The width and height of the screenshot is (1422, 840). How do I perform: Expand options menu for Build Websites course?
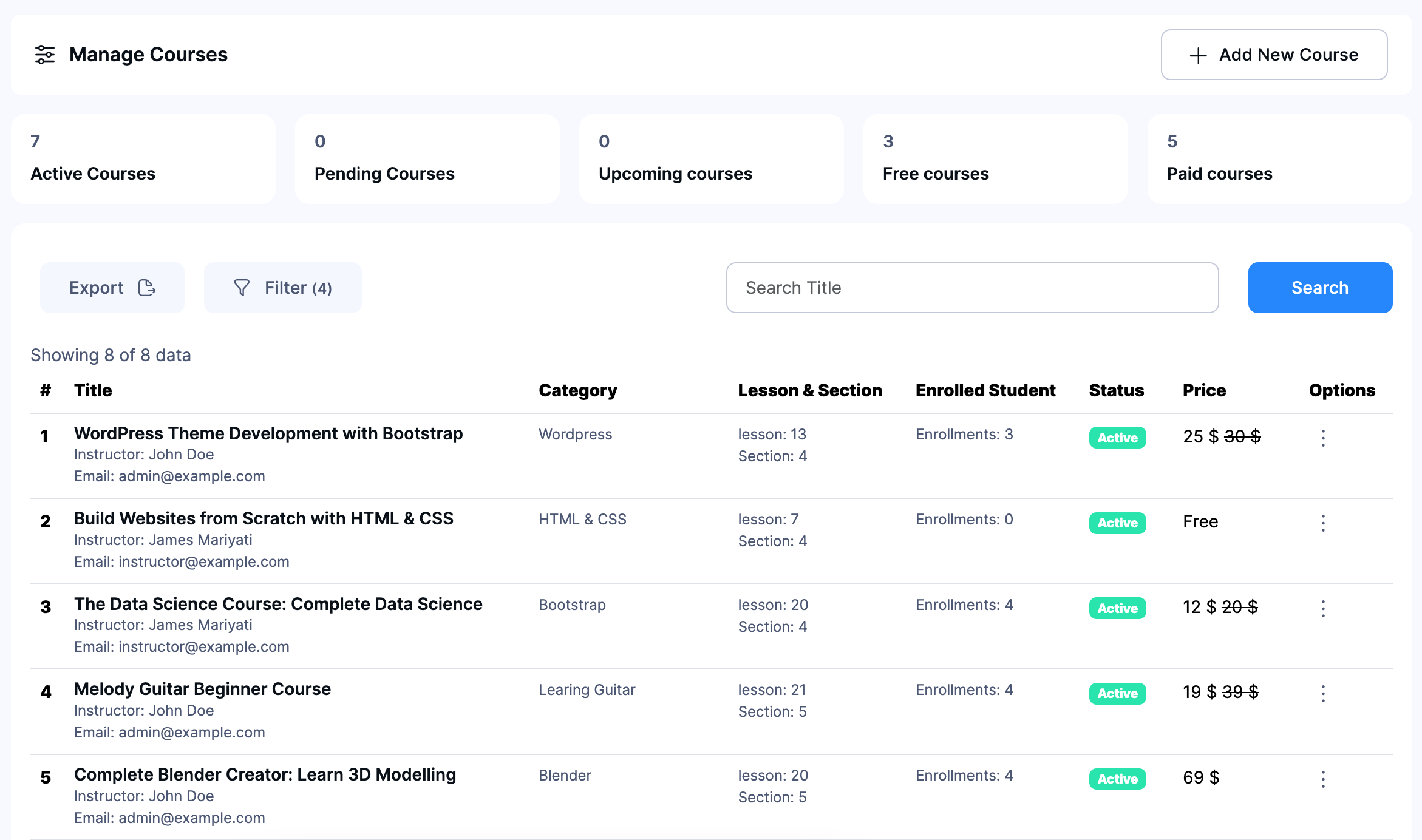coord(1322,523)
